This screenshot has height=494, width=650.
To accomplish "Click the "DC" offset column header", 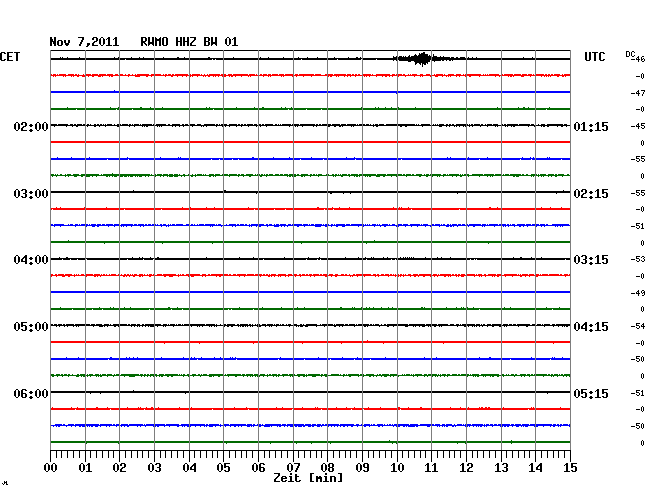I will (630, 54).
